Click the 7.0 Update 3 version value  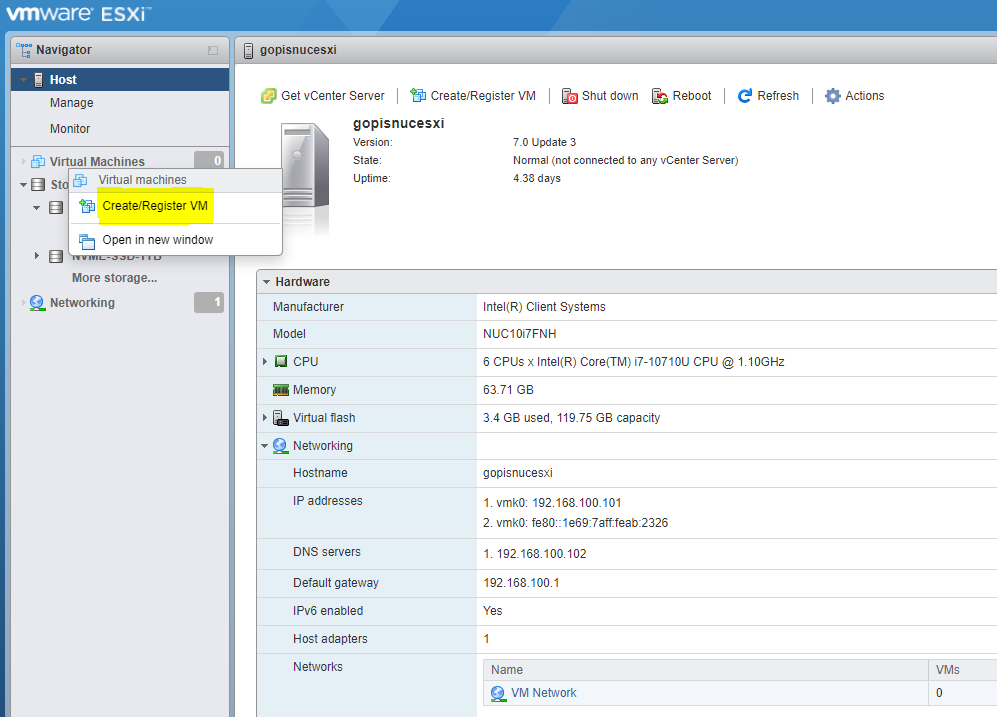pos(544,142)
